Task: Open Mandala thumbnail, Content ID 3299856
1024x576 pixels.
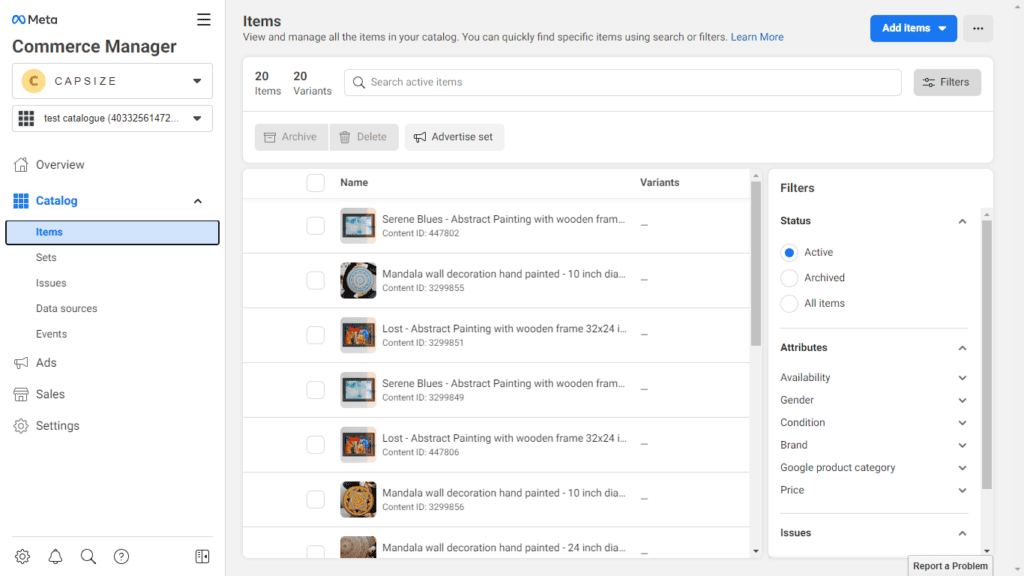Action: (358, 500)
